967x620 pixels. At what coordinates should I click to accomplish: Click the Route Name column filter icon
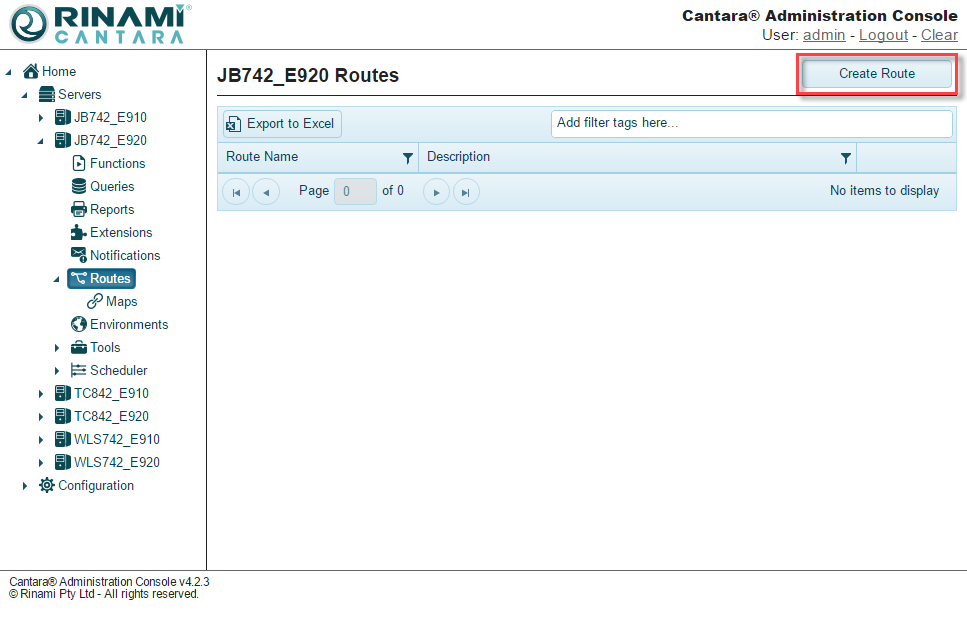point(408,158)
